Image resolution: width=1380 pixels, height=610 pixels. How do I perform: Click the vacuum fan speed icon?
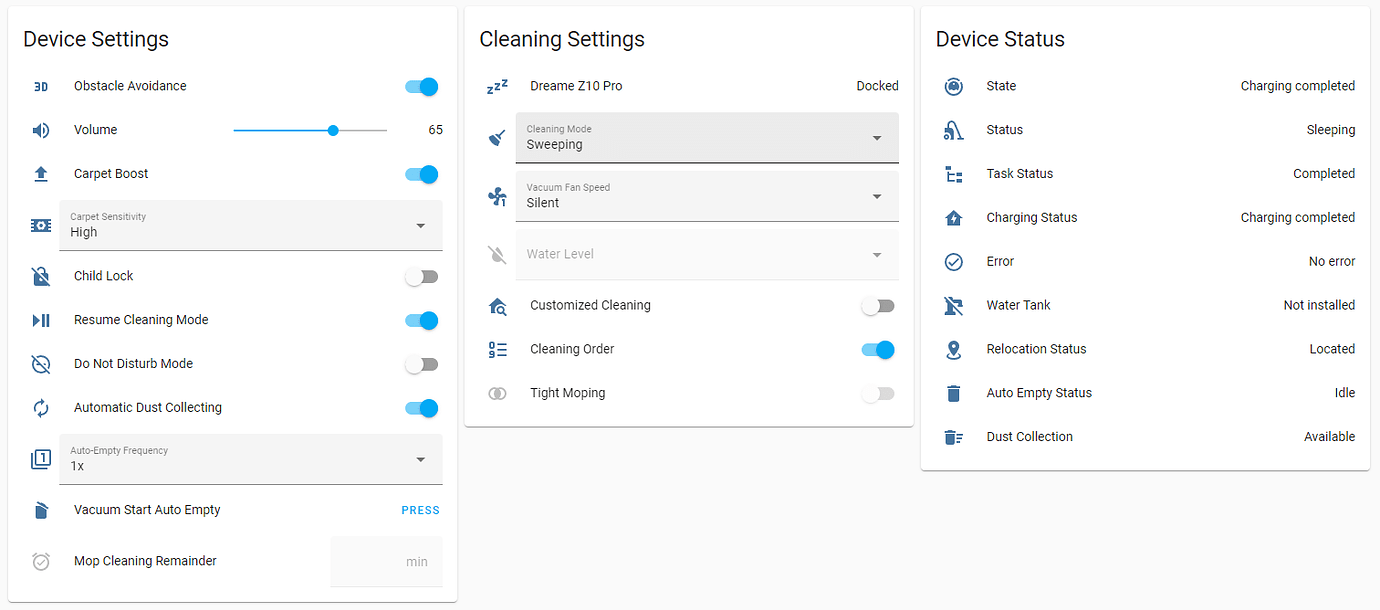[497, 195]
